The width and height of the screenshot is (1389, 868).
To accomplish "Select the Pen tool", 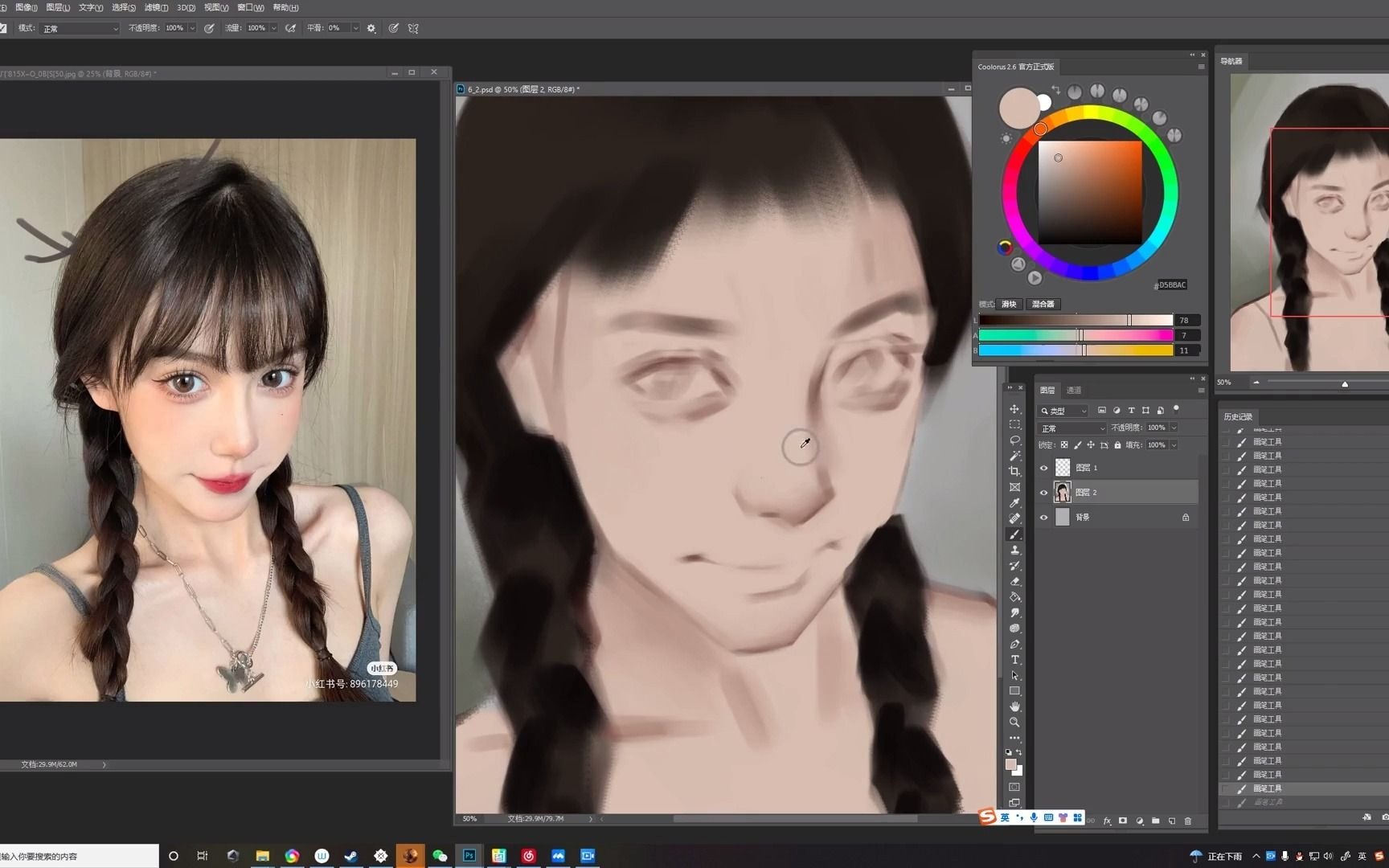I will pyautogui.click(x=1014, y=644).
